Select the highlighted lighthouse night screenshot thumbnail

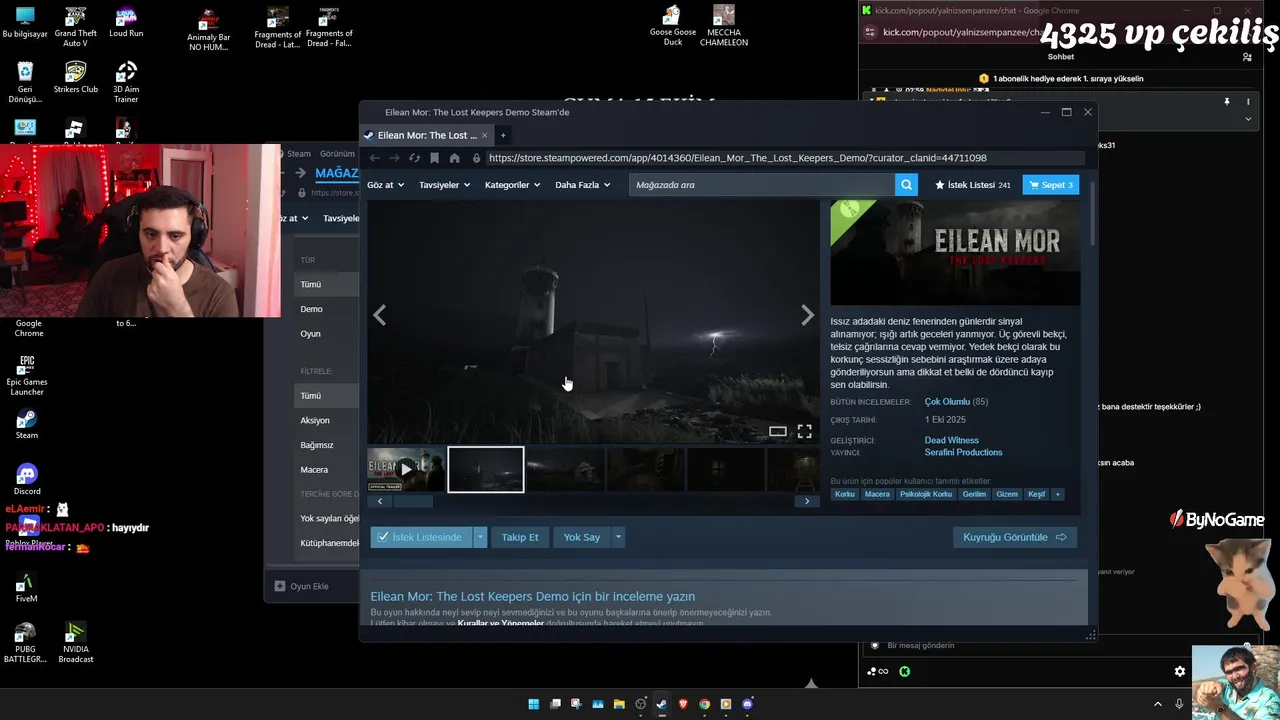pyautogui.click(x=486, y=469)
